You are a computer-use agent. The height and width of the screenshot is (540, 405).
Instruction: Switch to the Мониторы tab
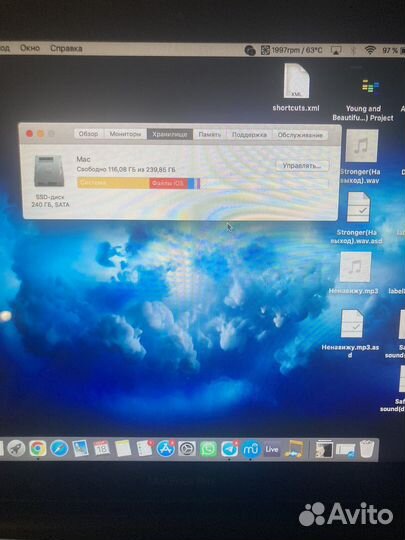[x=125, y=134]
